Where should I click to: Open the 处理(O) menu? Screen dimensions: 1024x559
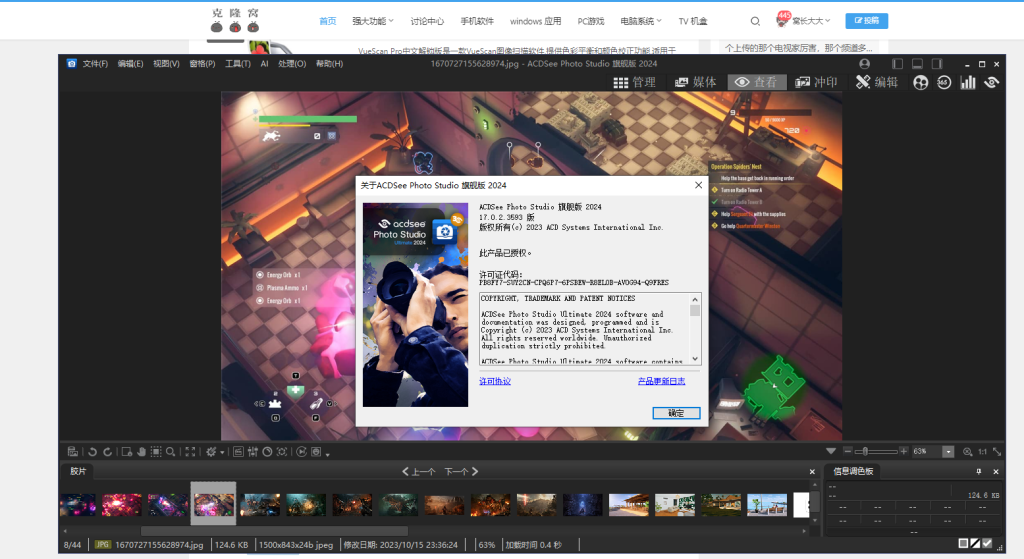coord(292,64)
